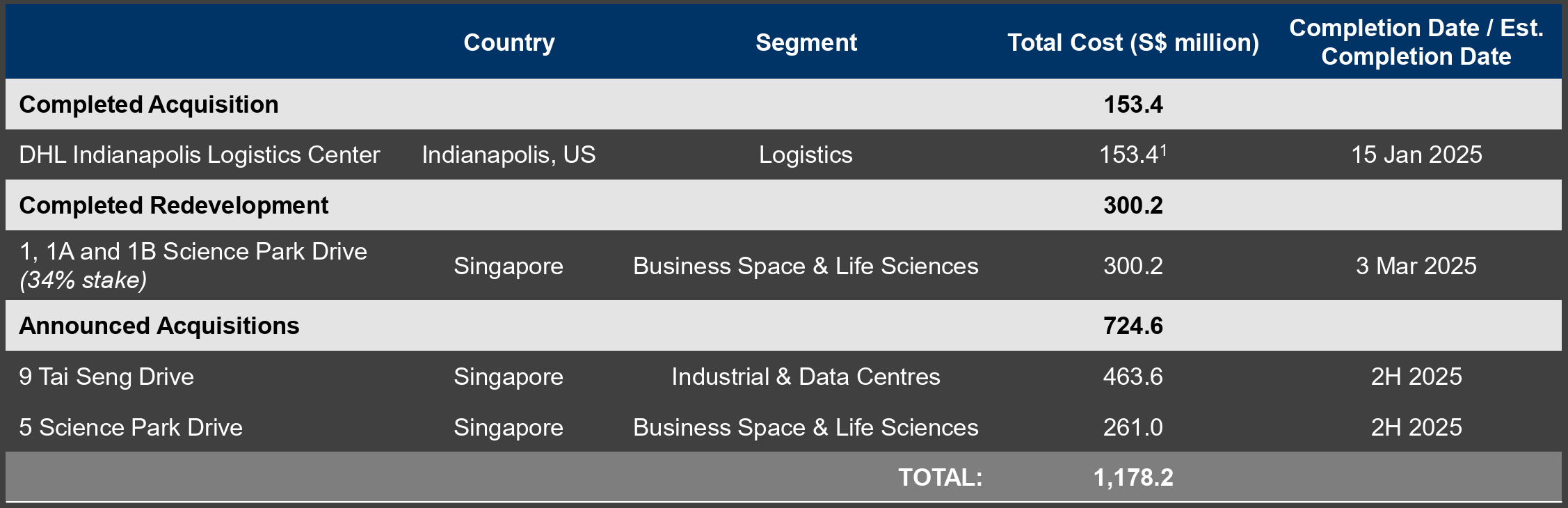The height and width of the screenshot is (508, 1568).
Task: Click the Country column header
Action: click(x=509, y=42)
